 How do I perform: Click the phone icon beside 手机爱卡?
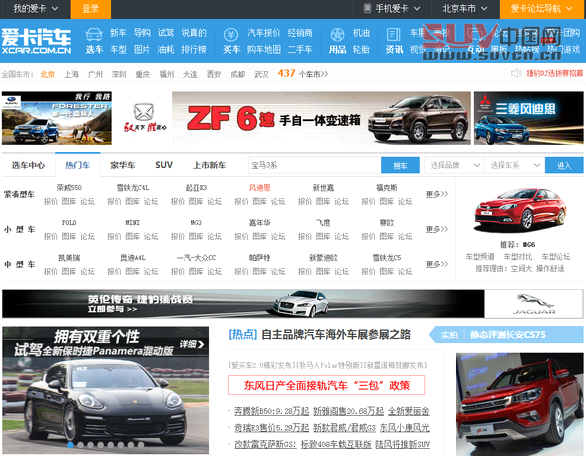point(367,9)
